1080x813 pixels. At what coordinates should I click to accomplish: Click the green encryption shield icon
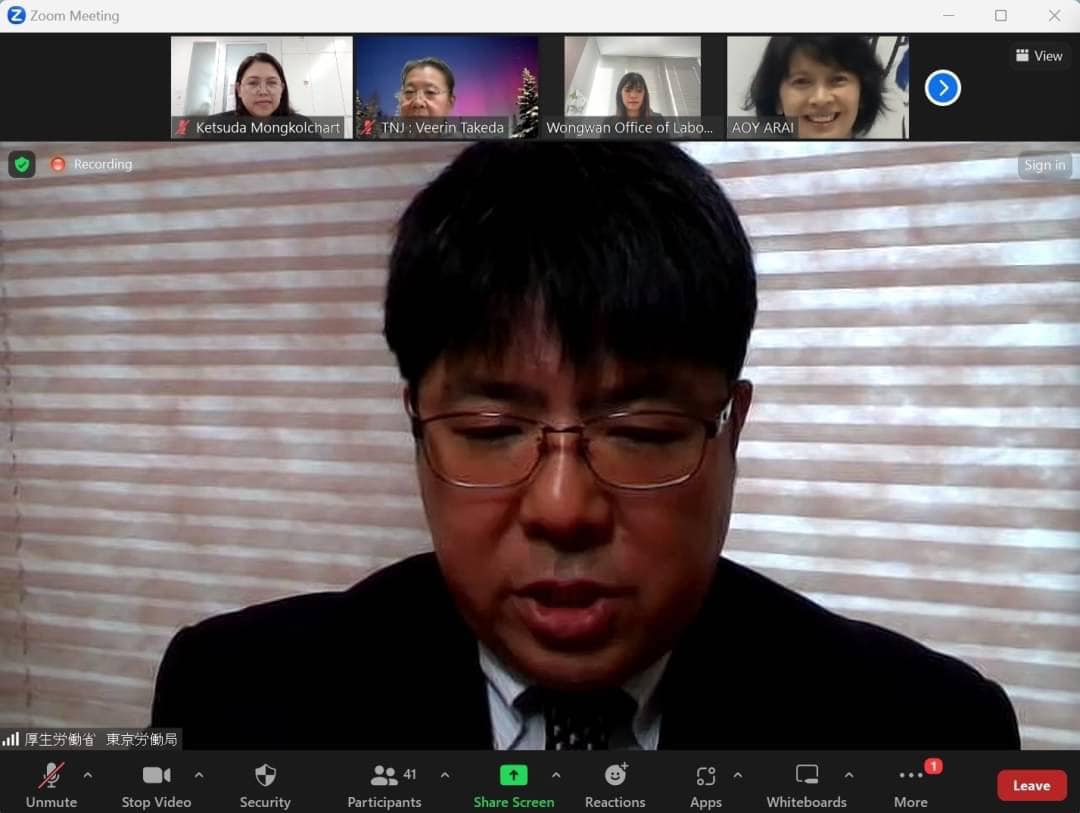22,164
